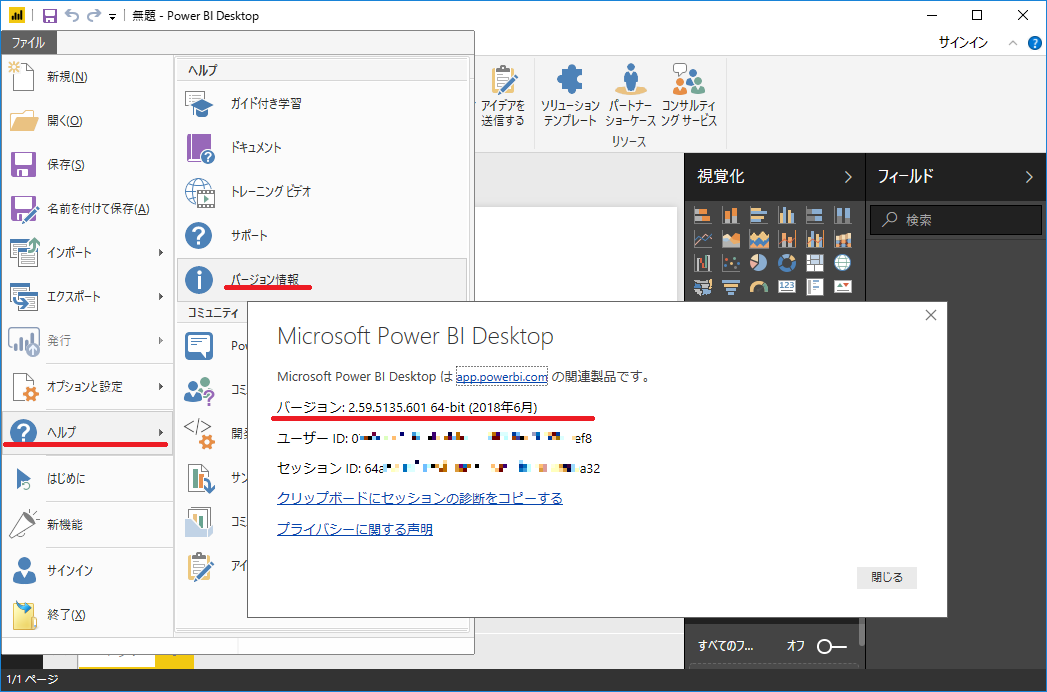Choose 開く(O) in the file menu
The width and height of the screenshot is (1047, 692).
(87, 121)
